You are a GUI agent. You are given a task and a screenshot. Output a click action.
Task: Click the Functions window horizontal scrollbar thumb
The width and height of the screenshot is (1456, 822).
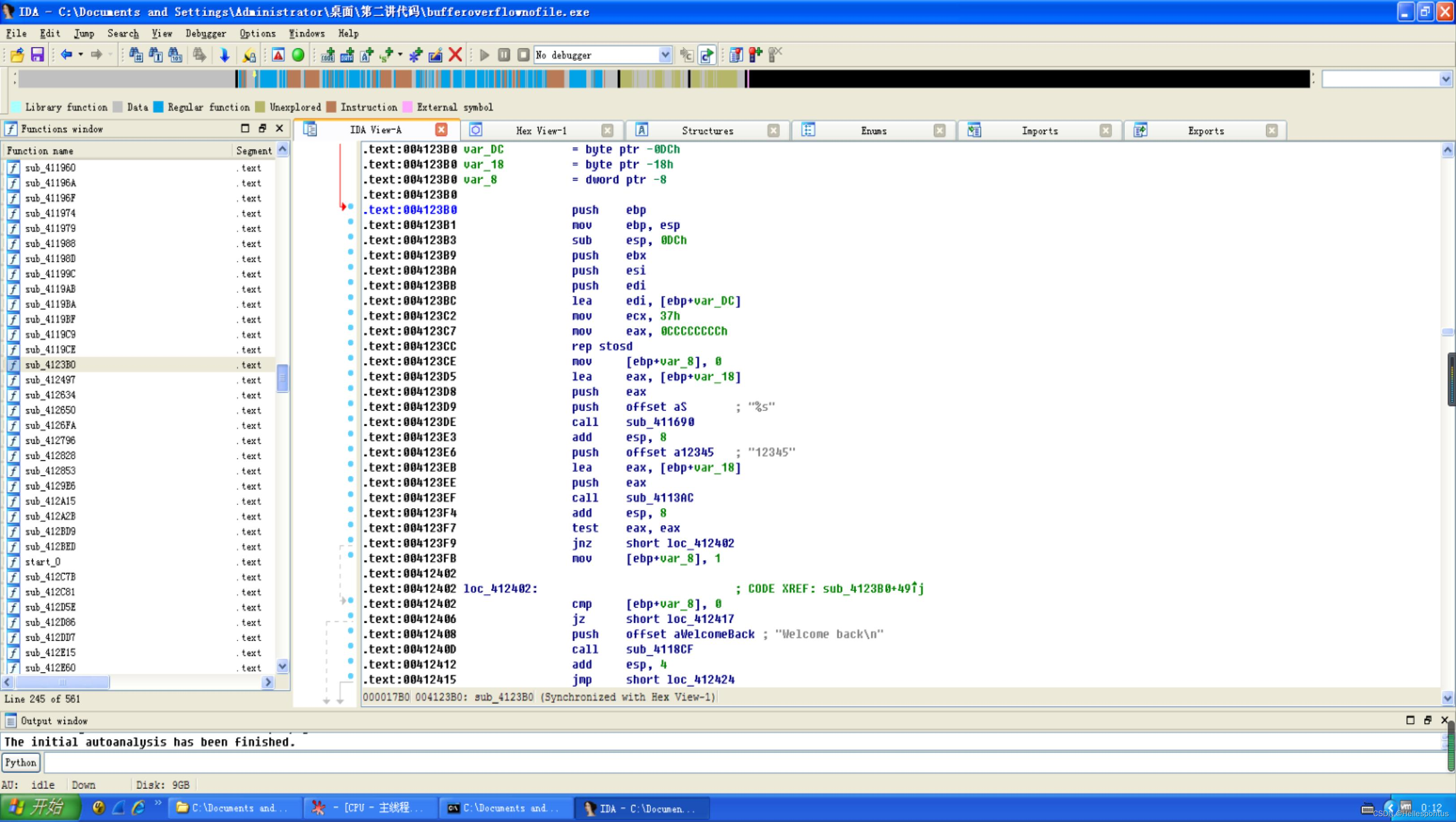coord(62,682)
